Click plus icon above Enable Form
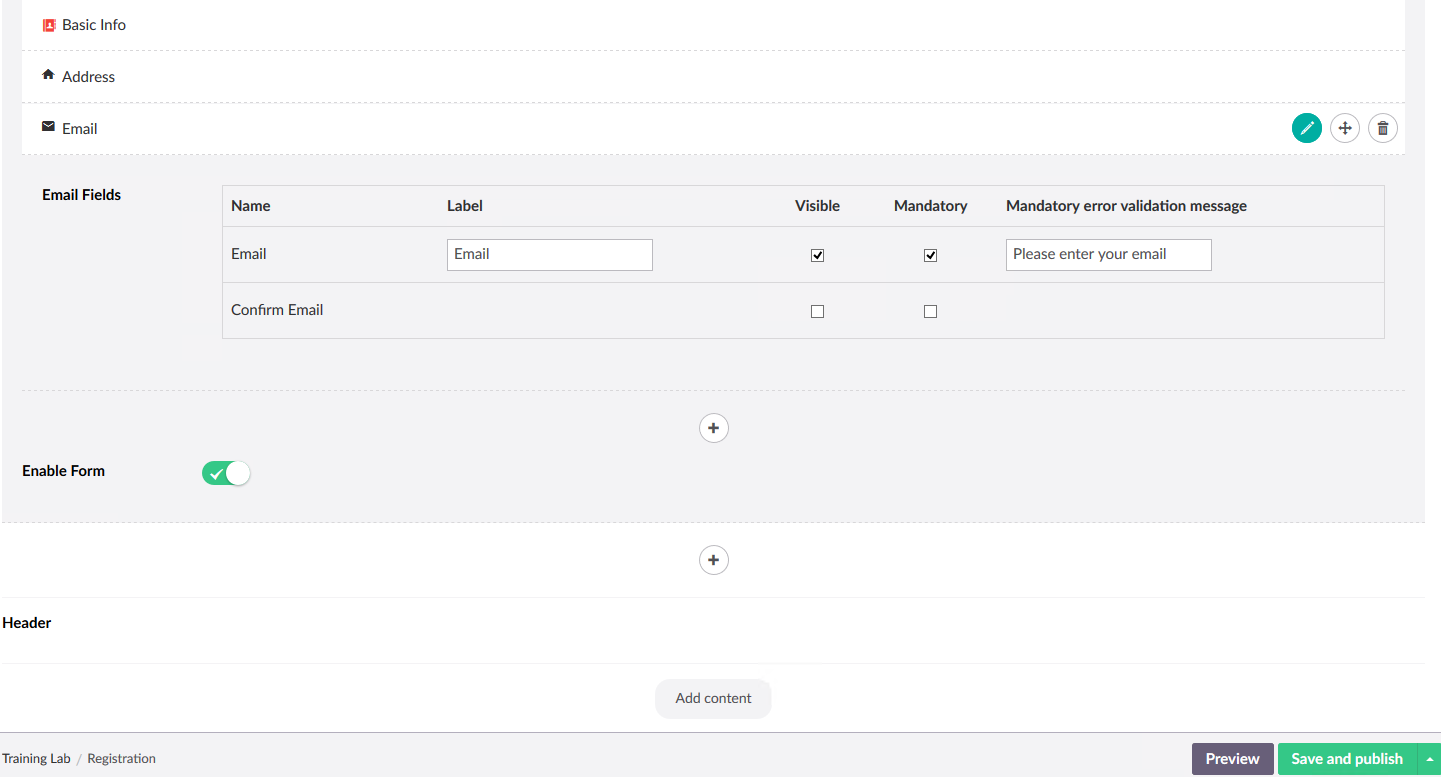This screenshot has width=1441, height=777. [x=713, y=428]
